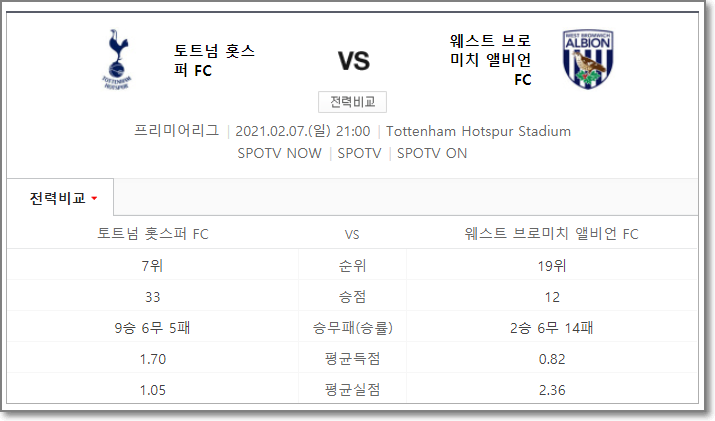Click the 프리미어리그 league label
This screenshot has width=715, height=421.
point(176,131)
